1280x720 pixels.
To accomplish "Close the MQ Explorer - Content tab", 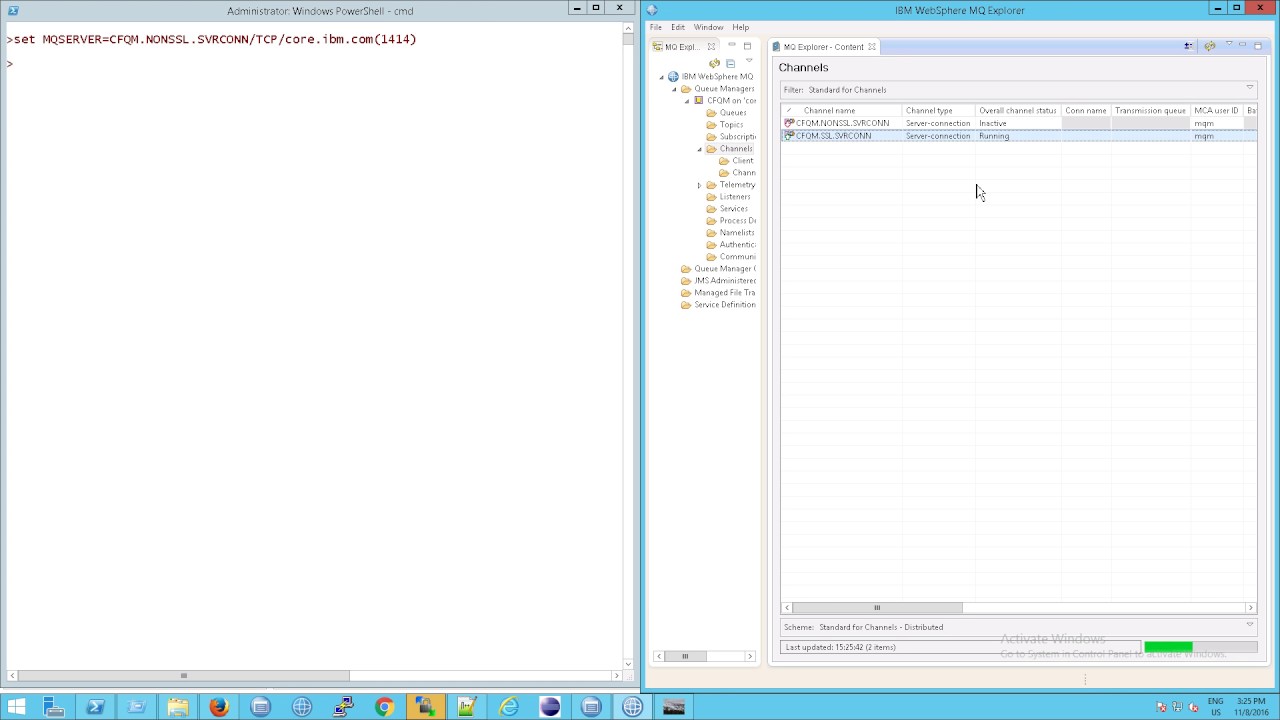I will 871,47.
